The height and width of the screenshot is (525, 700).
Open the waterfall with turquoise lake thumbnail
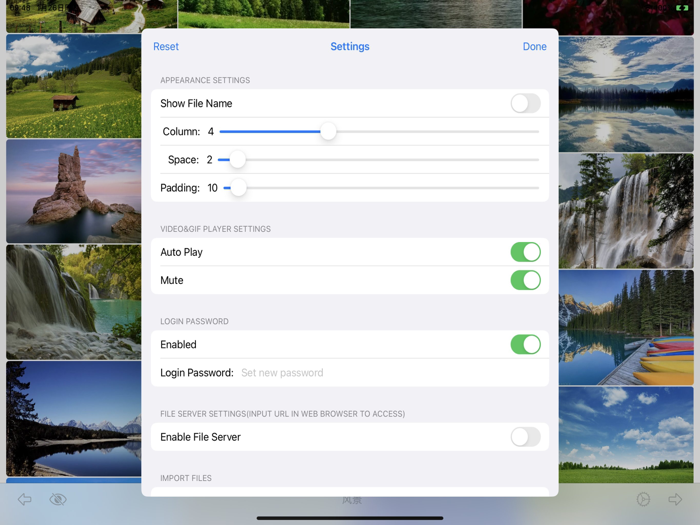[74, 302]
